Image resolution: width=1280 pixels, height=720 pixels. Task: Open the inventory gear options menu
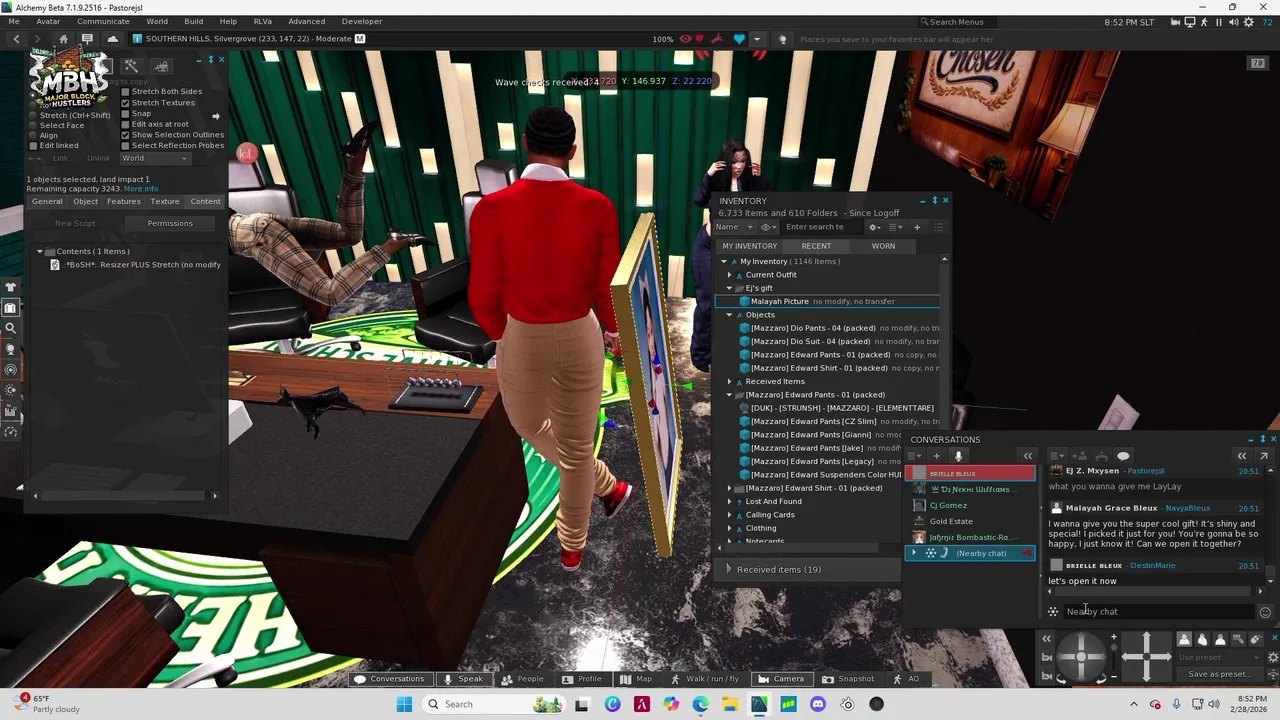pyautogui.click(x=874, y=227)
